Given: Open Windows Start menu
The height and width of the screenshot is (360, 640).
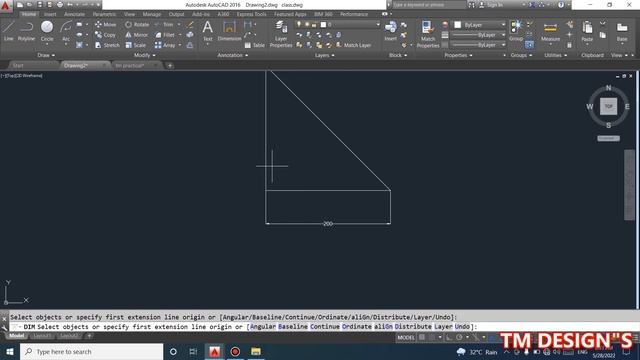Looking at the screenshot, I should [10, 351].
